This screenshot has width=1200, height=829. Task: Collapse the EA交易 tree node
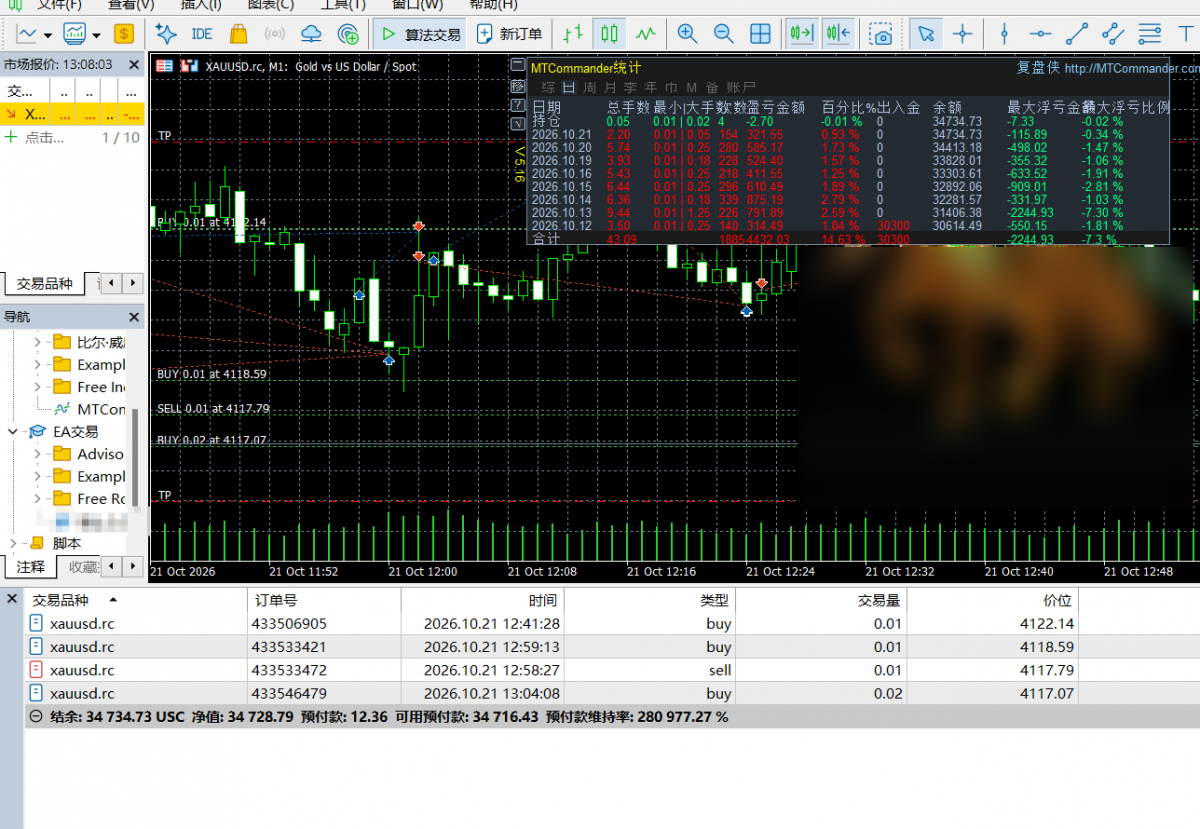coord(14,432)
